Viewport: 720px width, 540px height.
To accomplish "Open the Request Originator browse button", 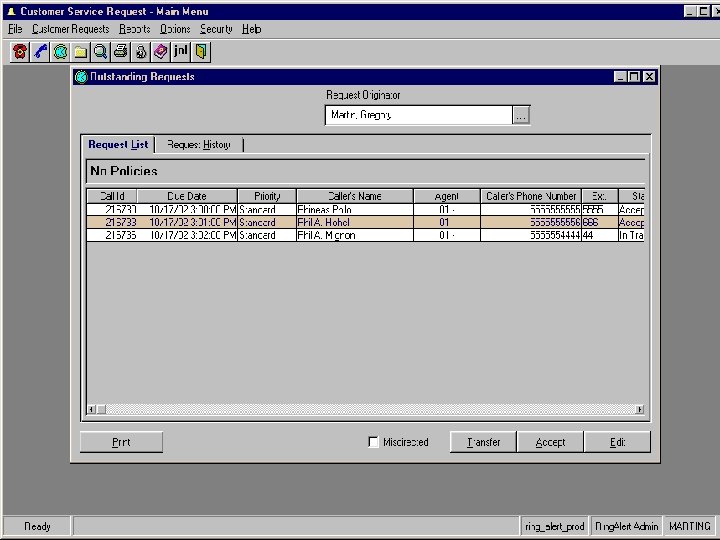I will point(521,115).
